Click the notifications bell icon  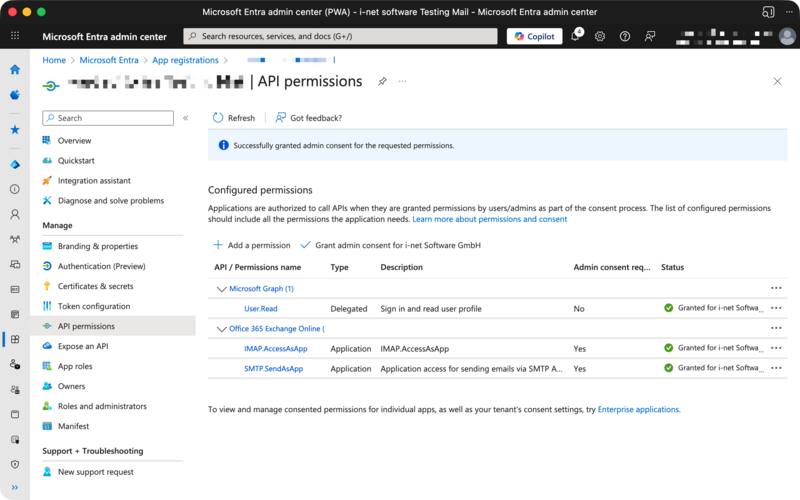(x=576, y=36)
